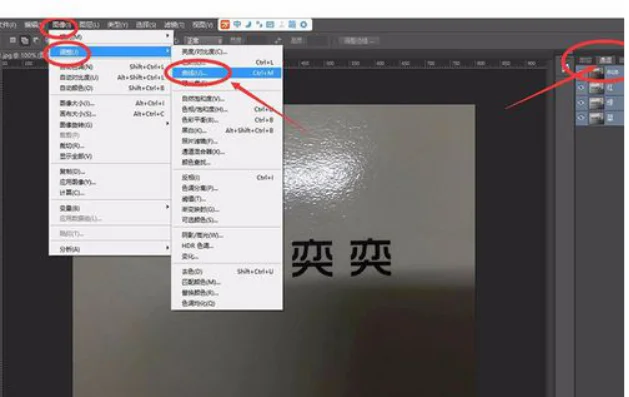629x397 pixels.
Task: Select the 蓝 channel thumbnail
Action: click(596, 117)
